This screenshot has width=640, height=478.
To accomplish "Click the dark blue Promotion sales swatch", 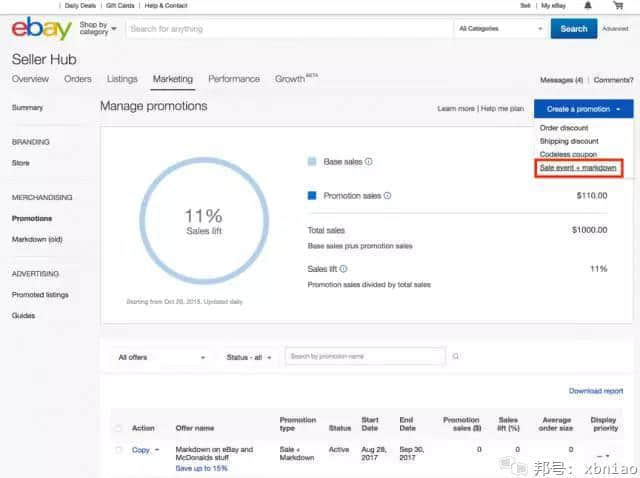I will (x=312, y=196).
